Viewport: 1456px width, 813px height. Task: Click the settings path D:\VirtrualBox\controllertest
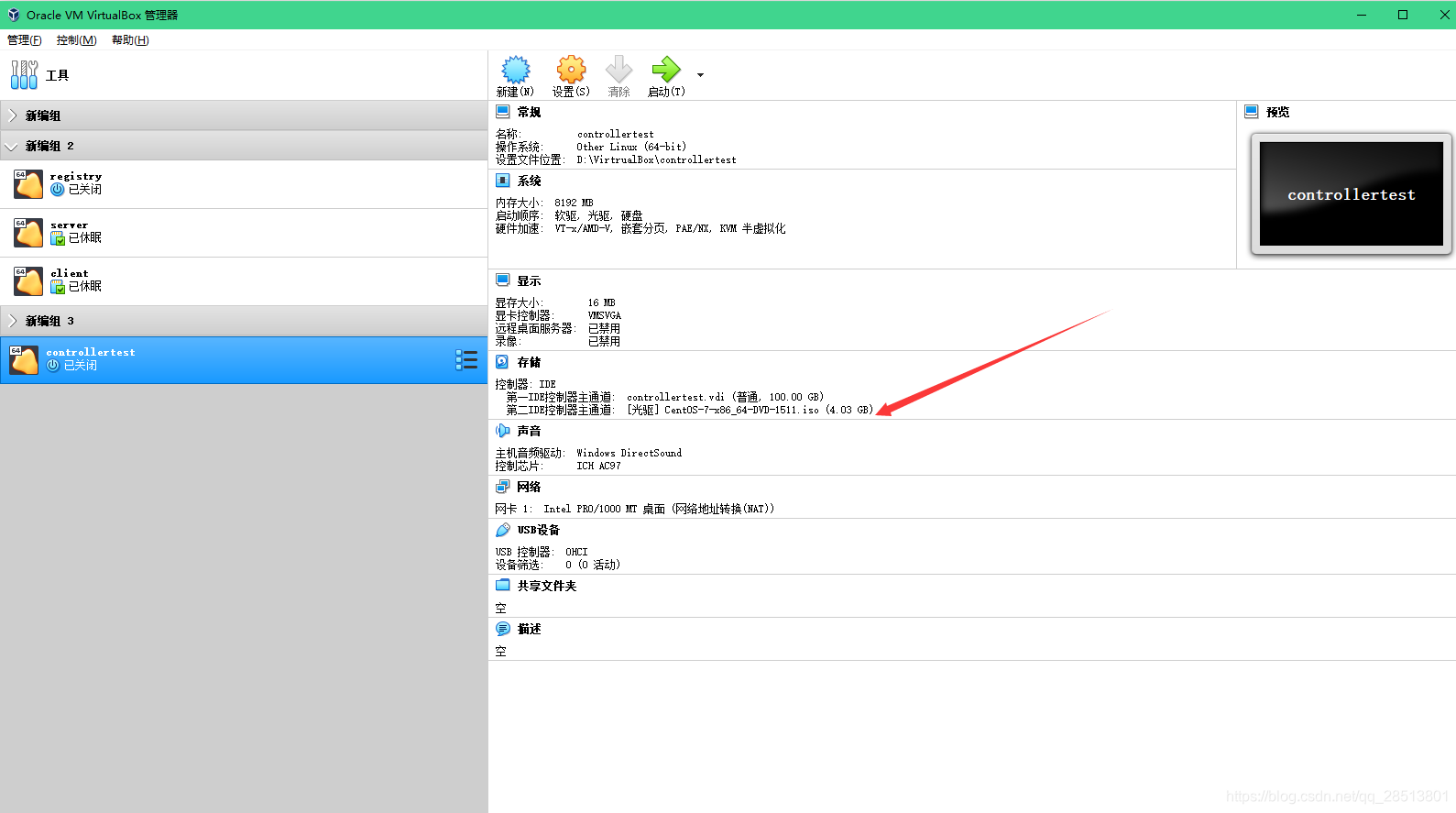click(x=656, y=159)
